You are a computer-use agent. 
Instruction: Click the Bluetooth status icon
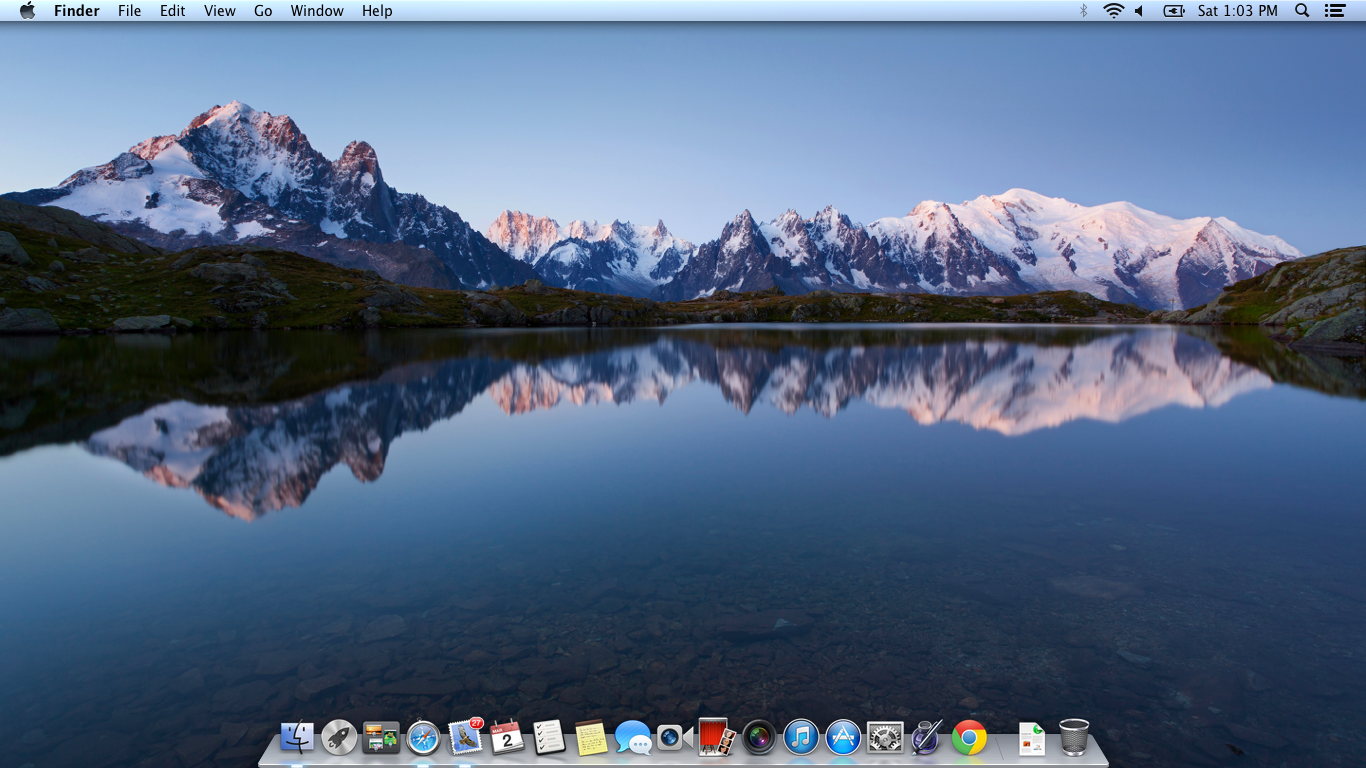1083,11
